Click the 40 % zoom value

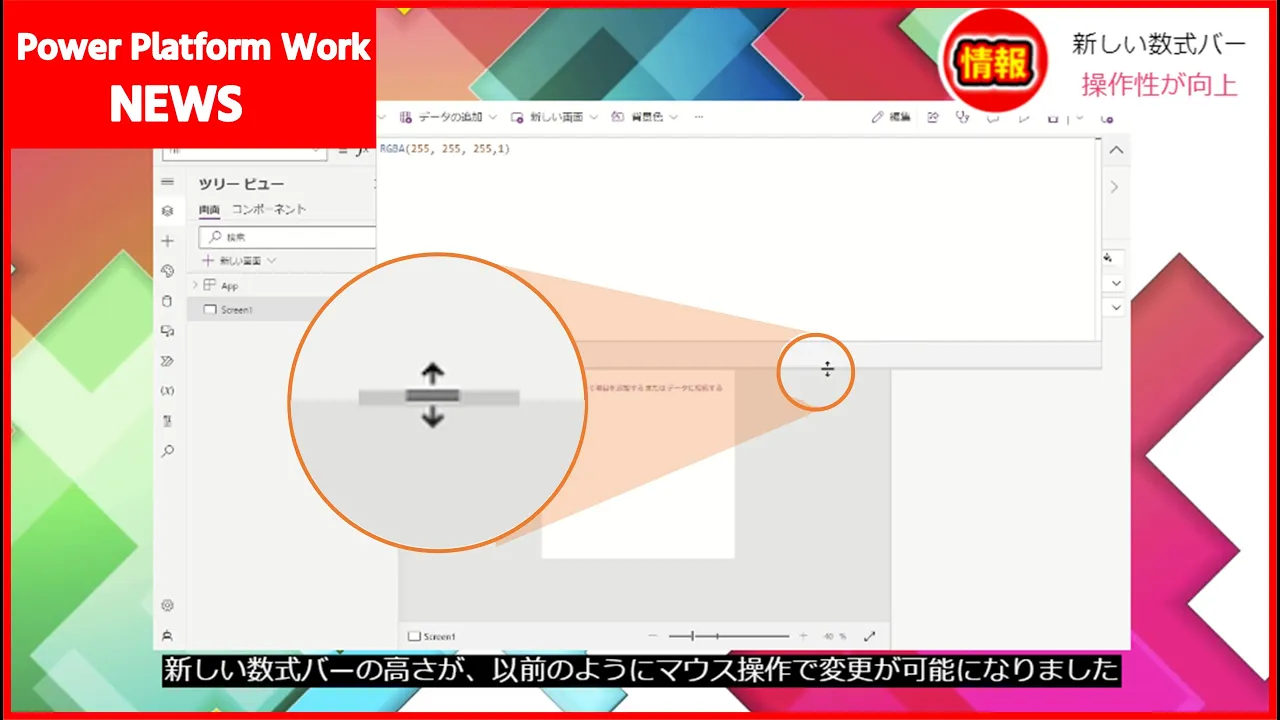click(835, 636)
